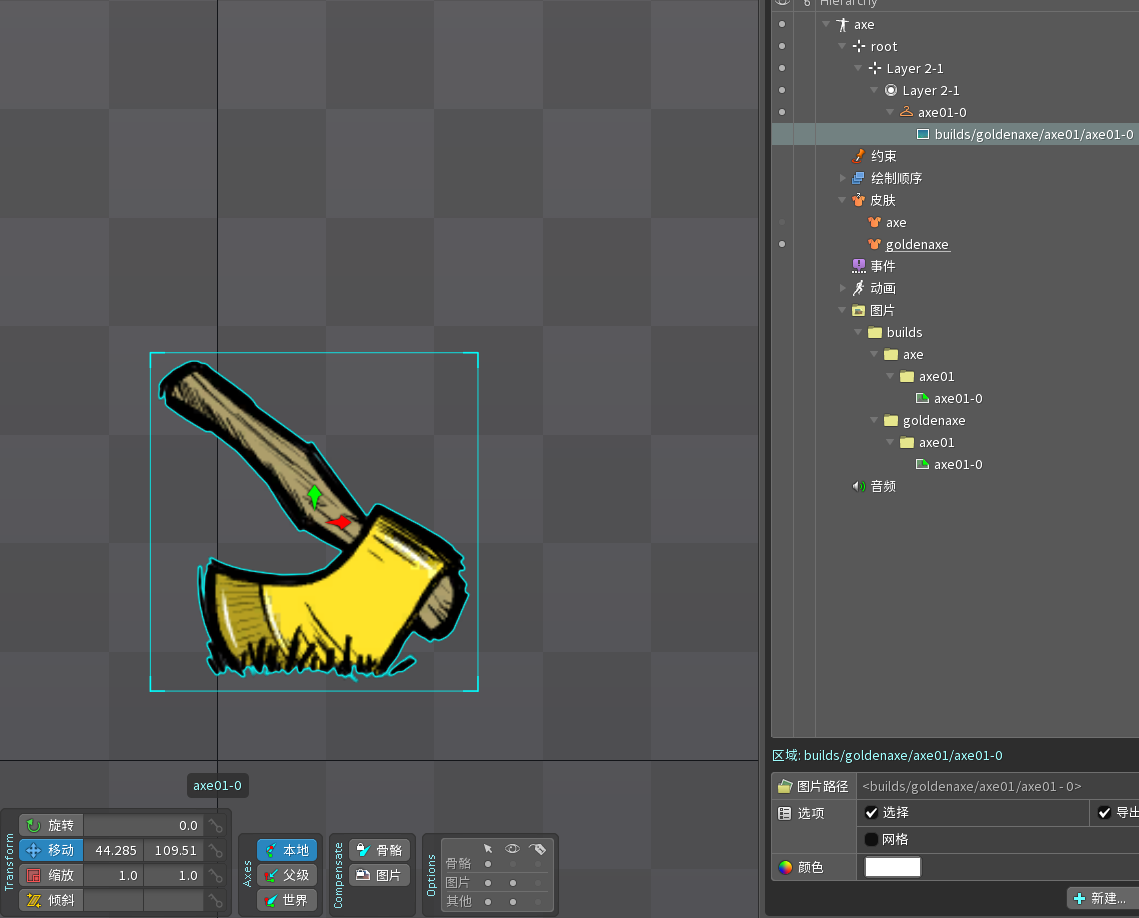Open the white color swatch
Screen dimensions: 1139x918
(892, 867)
